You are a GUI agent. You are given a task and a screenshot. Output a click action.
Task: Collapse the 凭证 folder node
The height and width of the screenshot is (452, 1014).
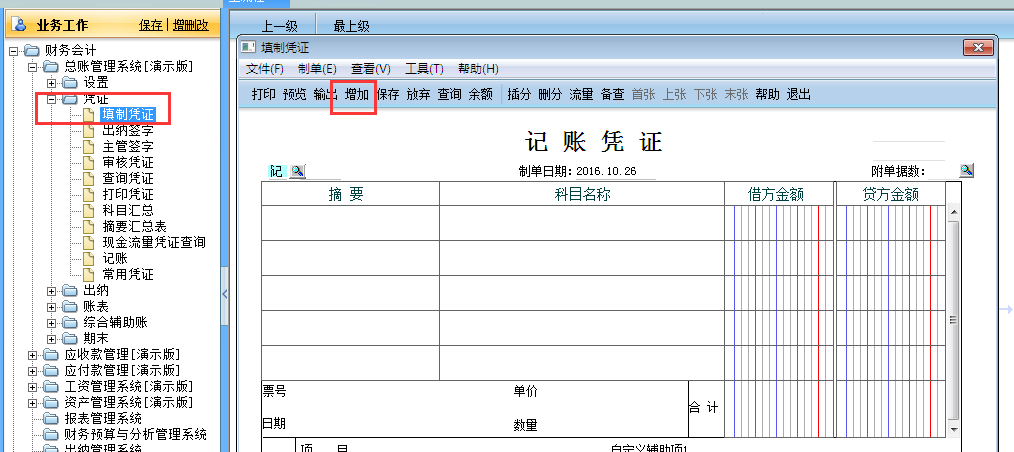pos(52,99)
